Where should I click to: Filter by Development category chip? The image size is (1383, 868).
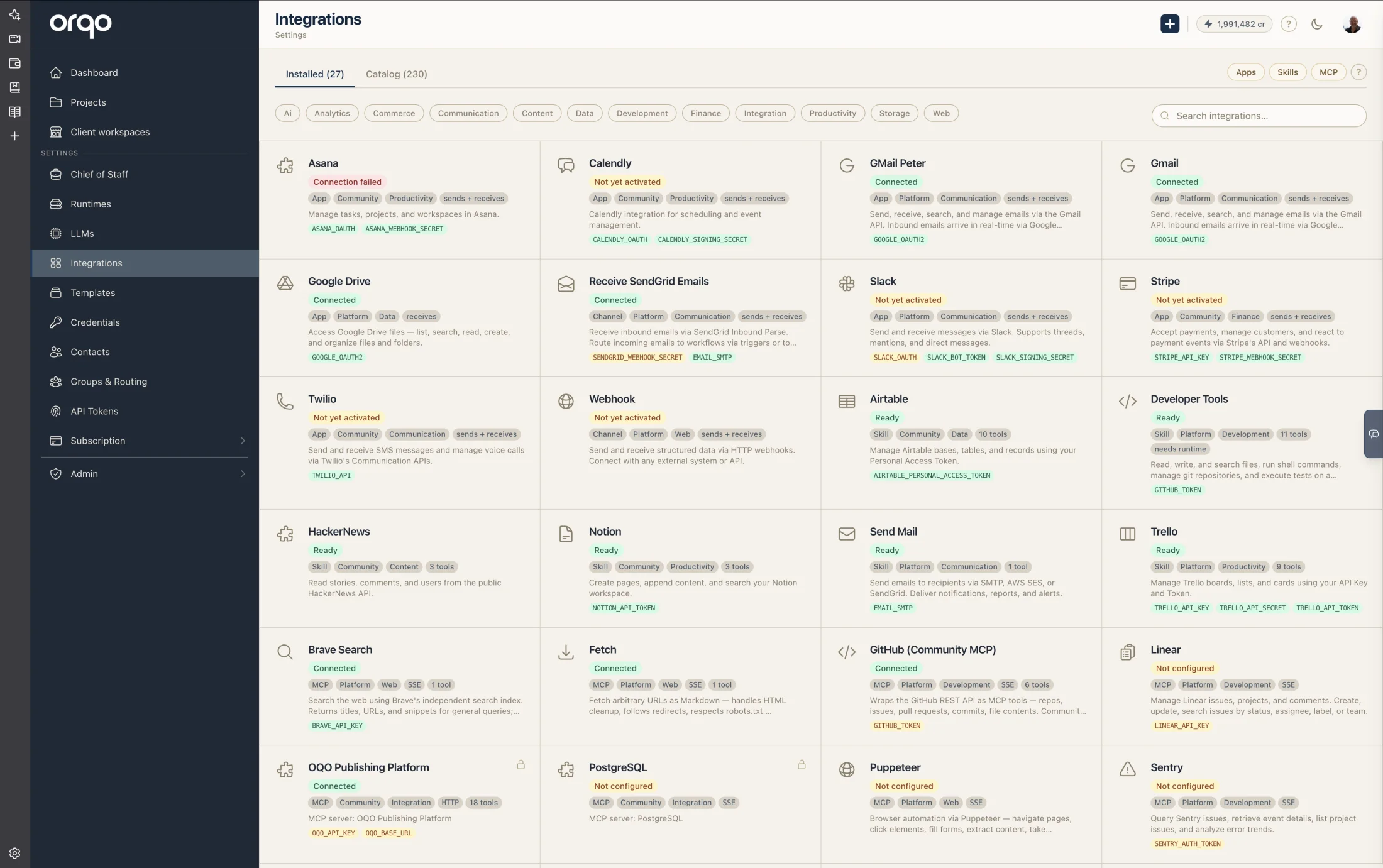point(642,113)
